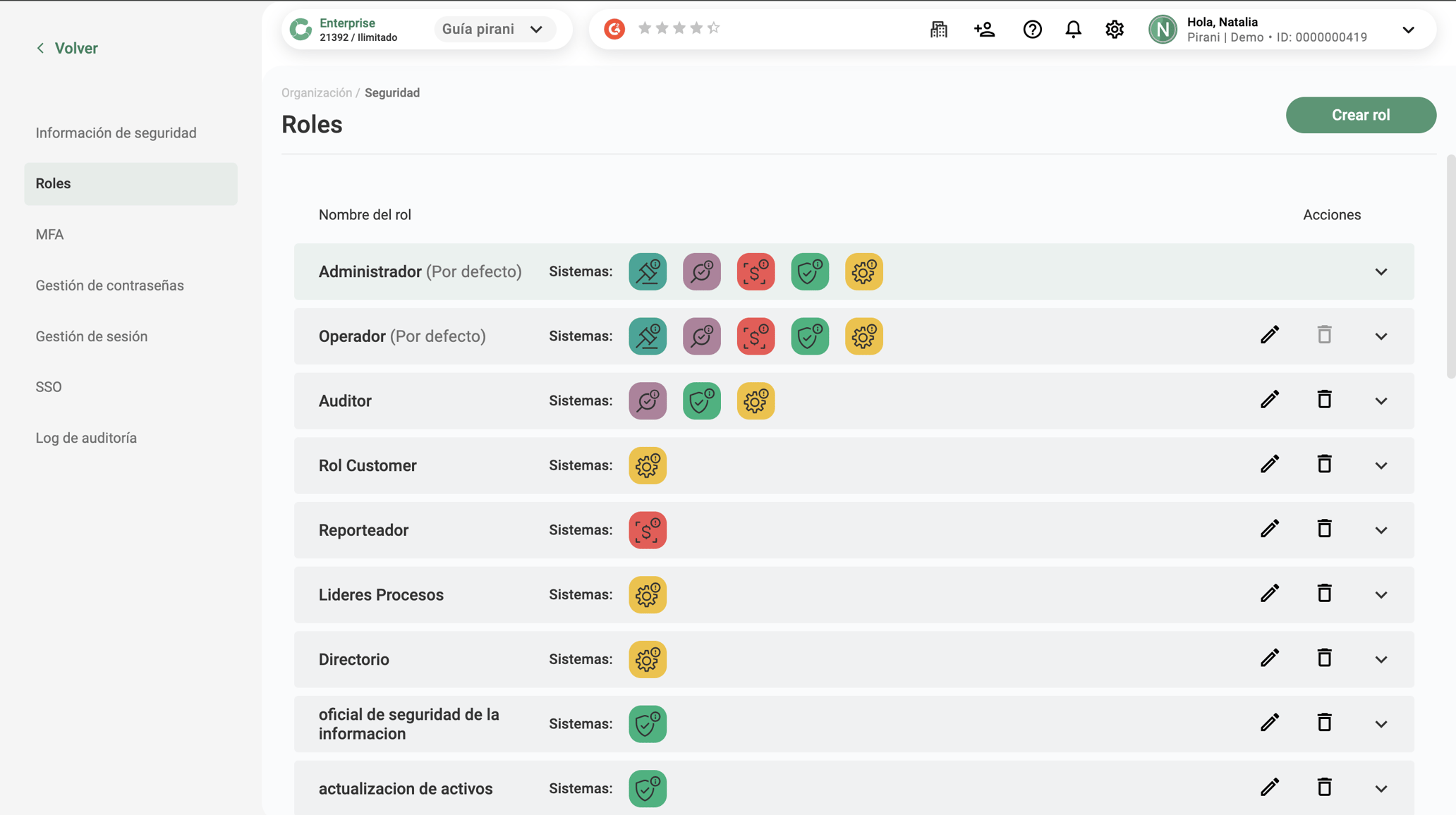
Task: Click the help question mark icon
Action: pos(1032,29)
